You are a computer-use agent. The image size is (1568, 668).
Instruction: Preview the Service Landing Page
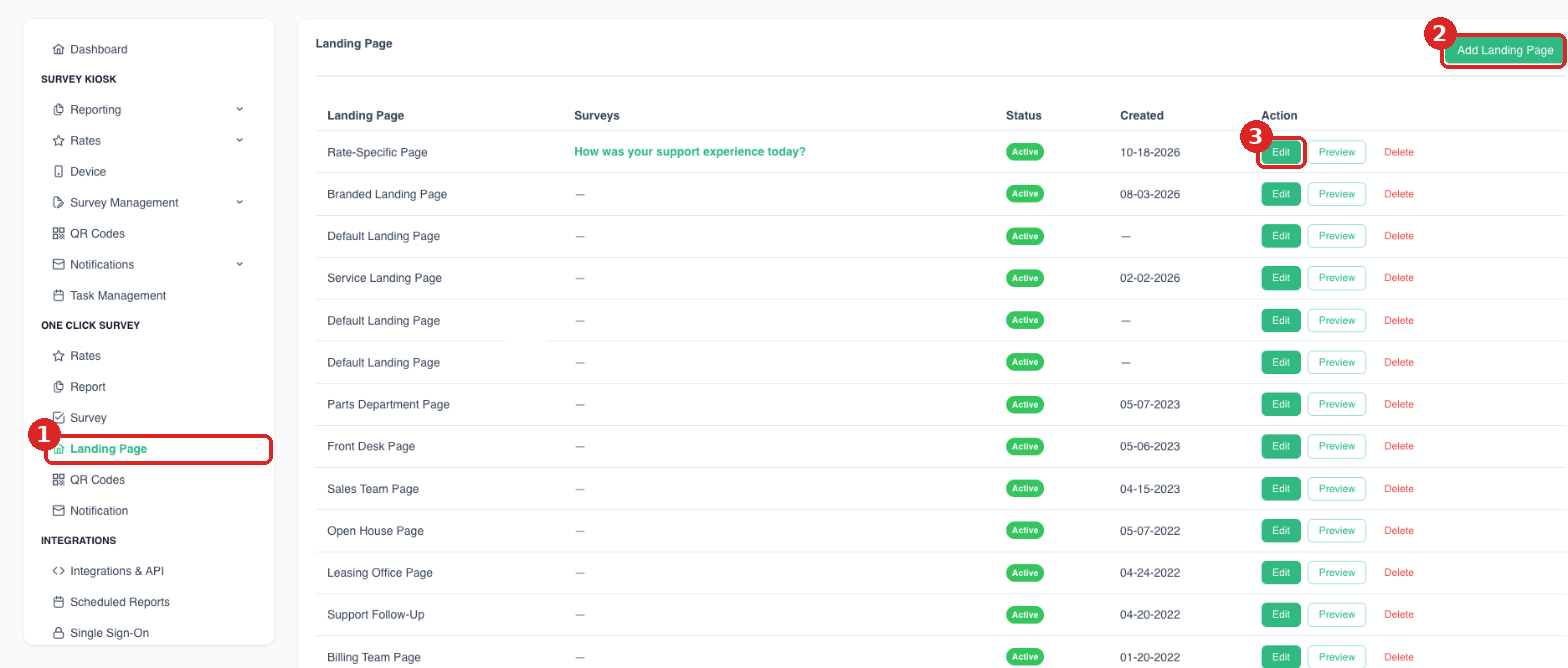pyautogui.click(x=1337, y=278)
